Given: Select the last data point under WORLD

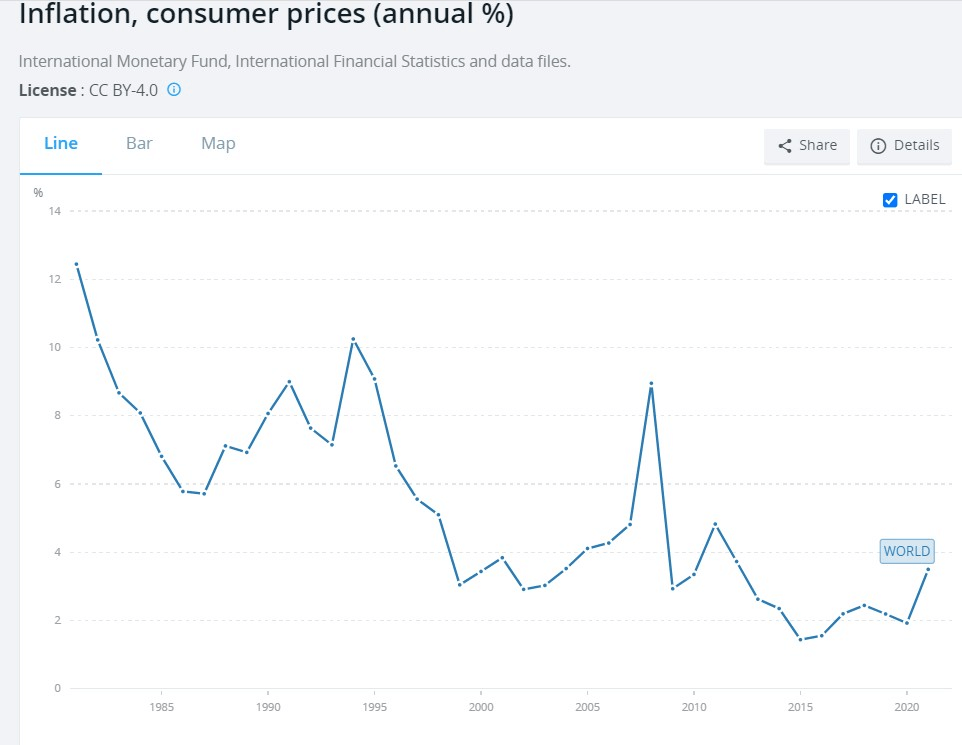Looking at the screenshot, I should [x=928, y=569].
